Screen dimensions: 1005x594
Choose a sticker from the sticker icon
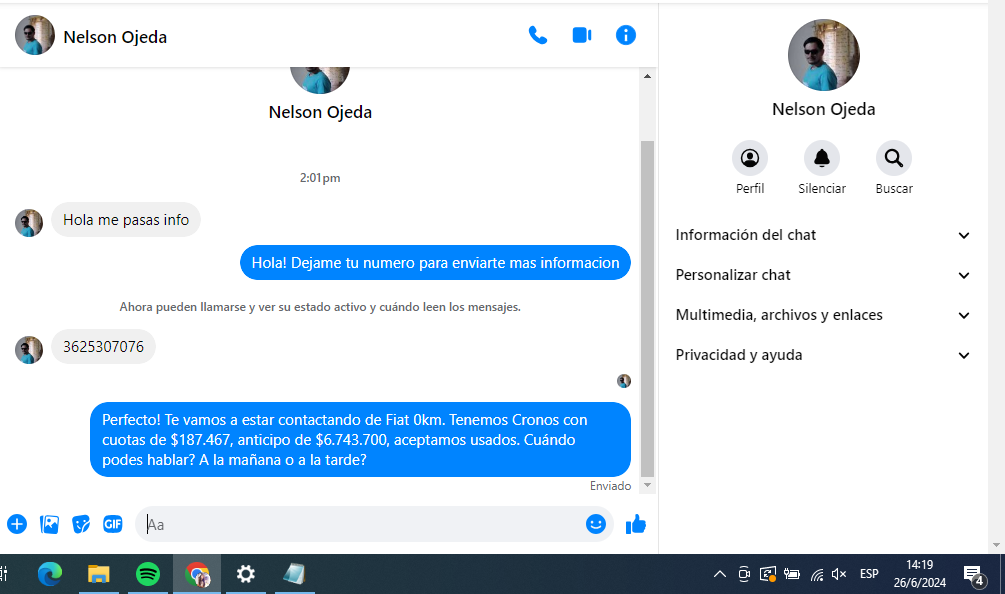(81, 524)
